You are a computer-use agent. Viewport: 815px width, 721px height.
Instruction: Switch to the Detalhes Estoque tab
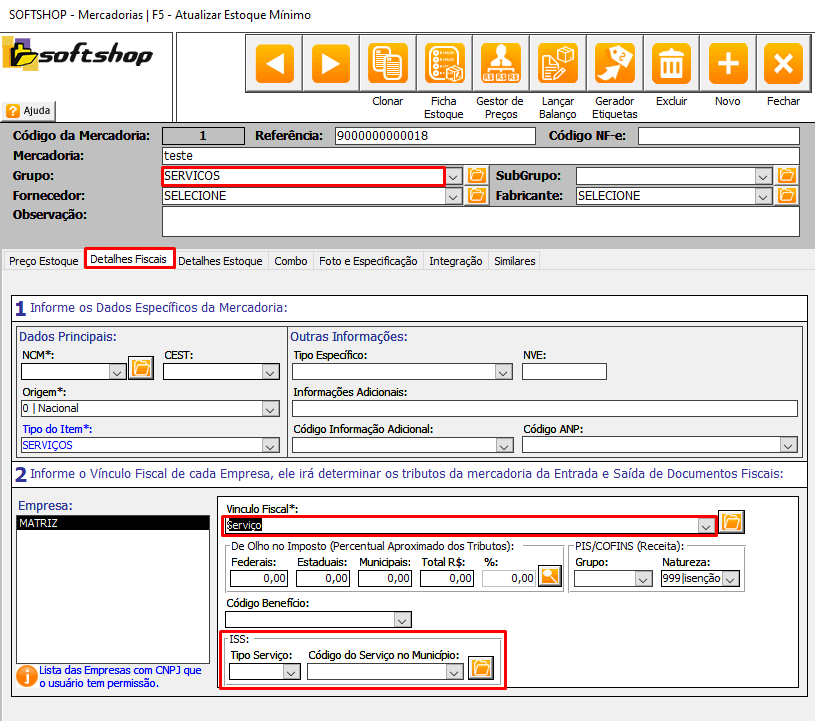click(220, 261)
